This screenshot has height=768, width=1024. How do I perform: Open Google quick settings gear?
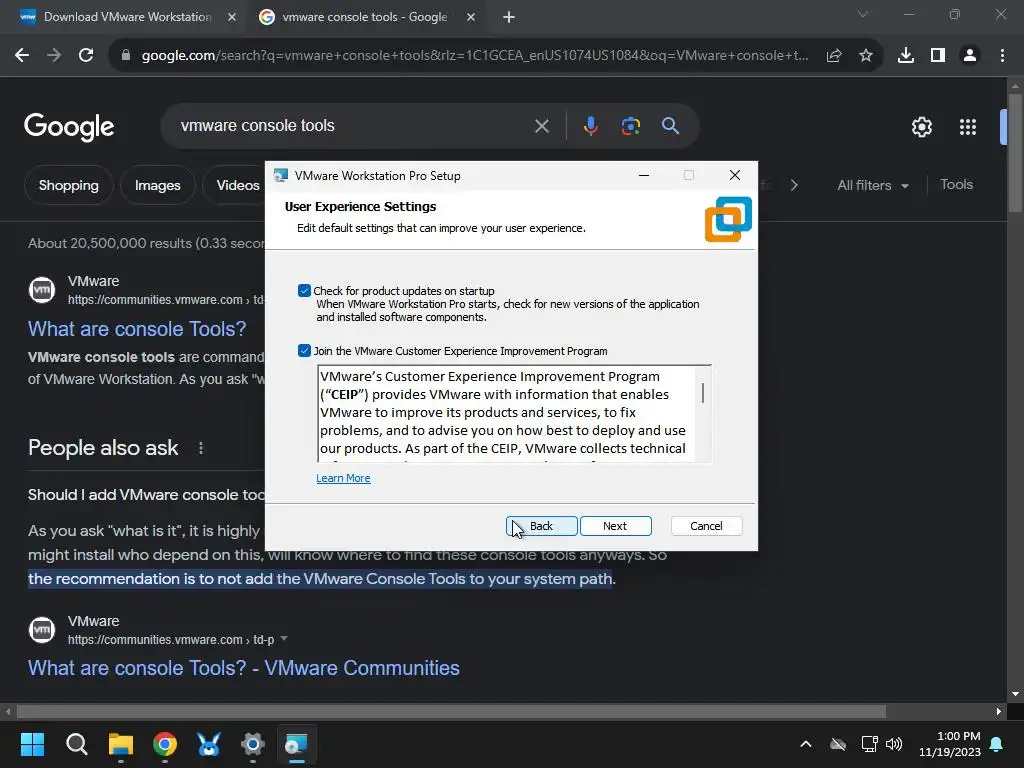pyautogui.click(x=921, y=127)
